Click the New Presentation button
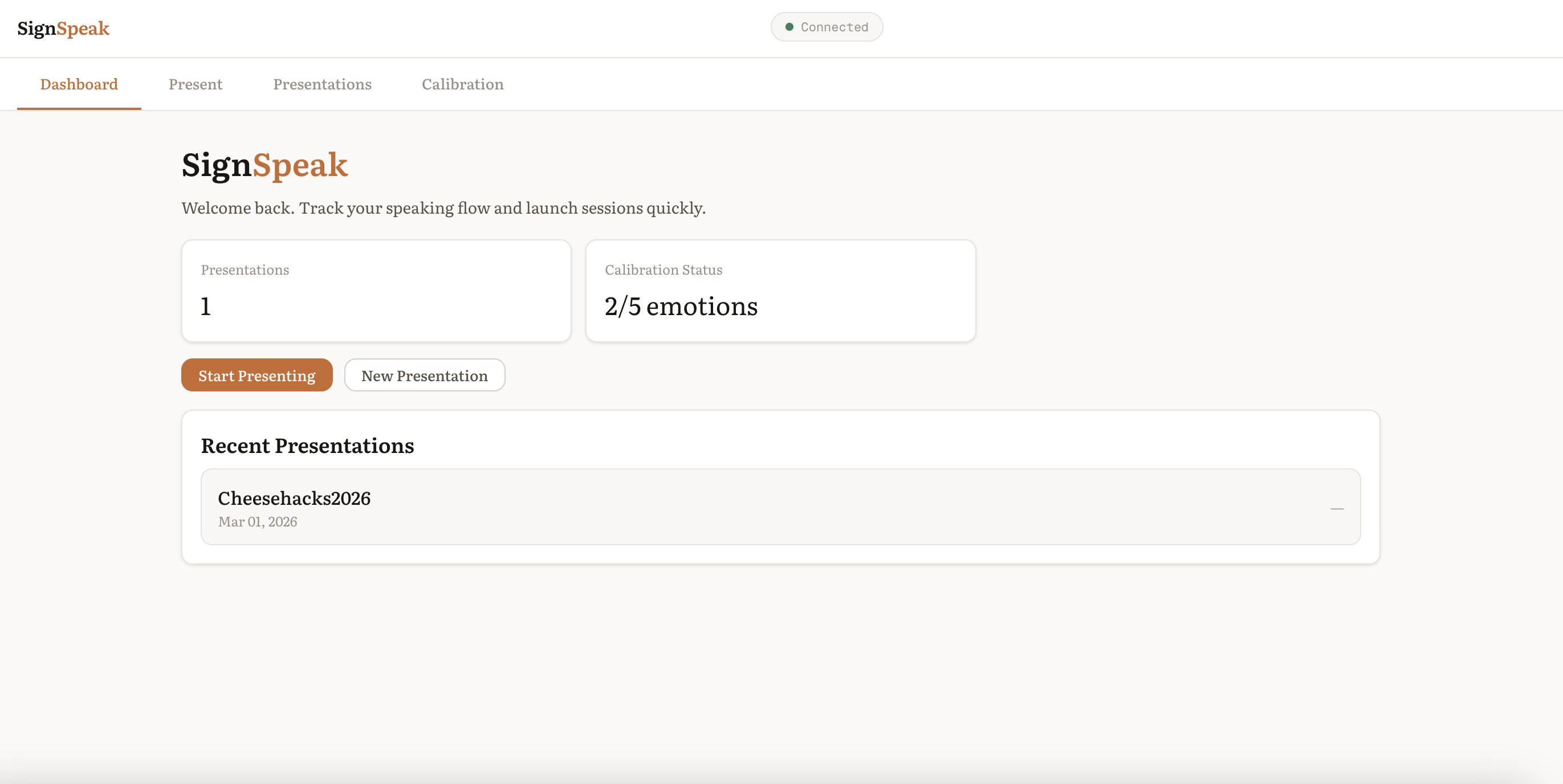The image size is (1563, 784). coord(425,375)
